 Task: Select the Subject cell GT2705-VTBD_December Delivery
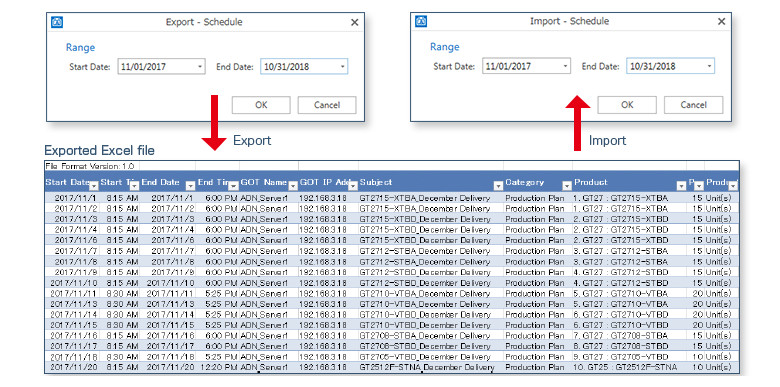pos(430,357)
